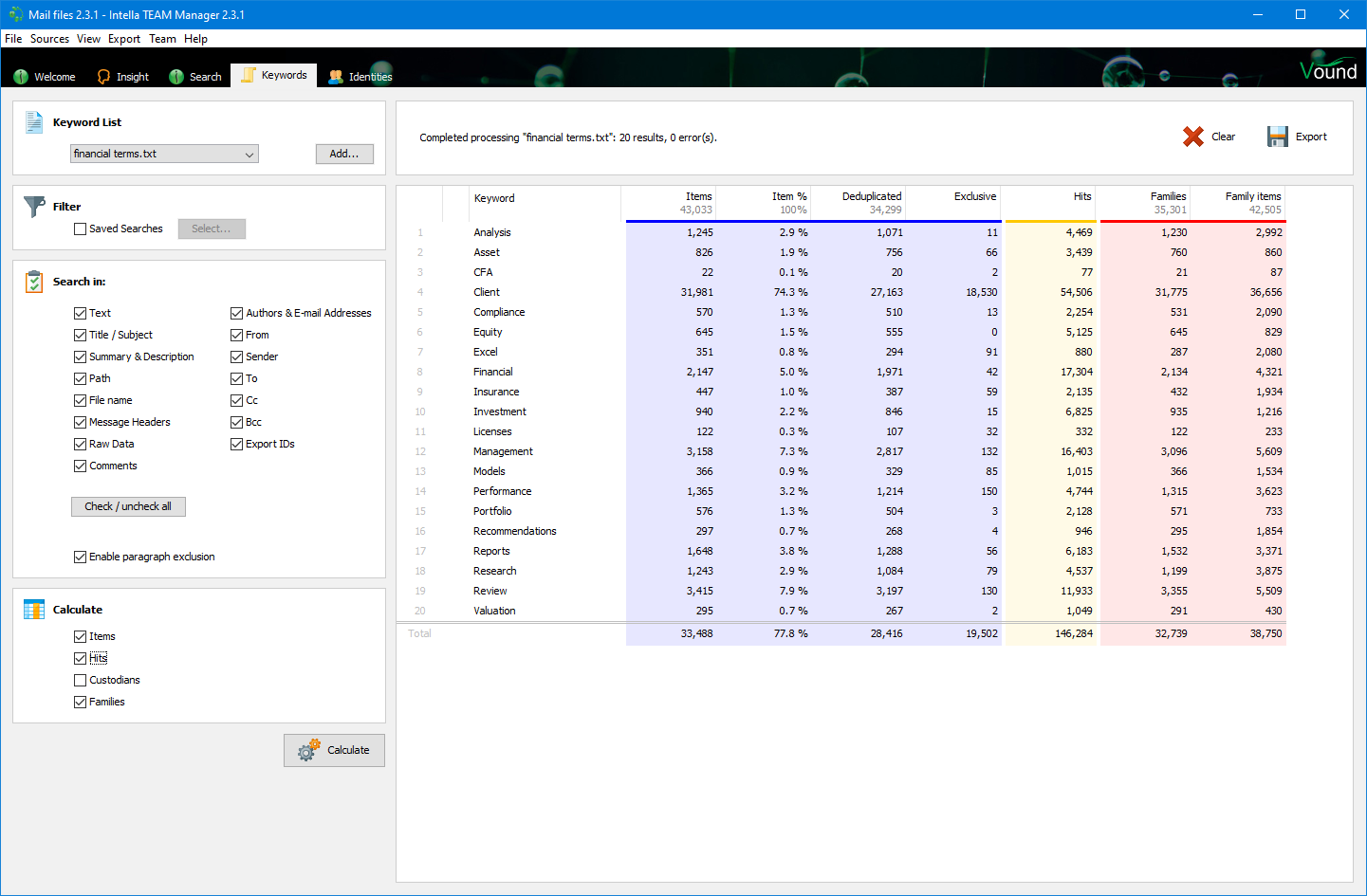The image size is (1367, 896).
Task: Open the Team menu
Action: coord(162,39)
